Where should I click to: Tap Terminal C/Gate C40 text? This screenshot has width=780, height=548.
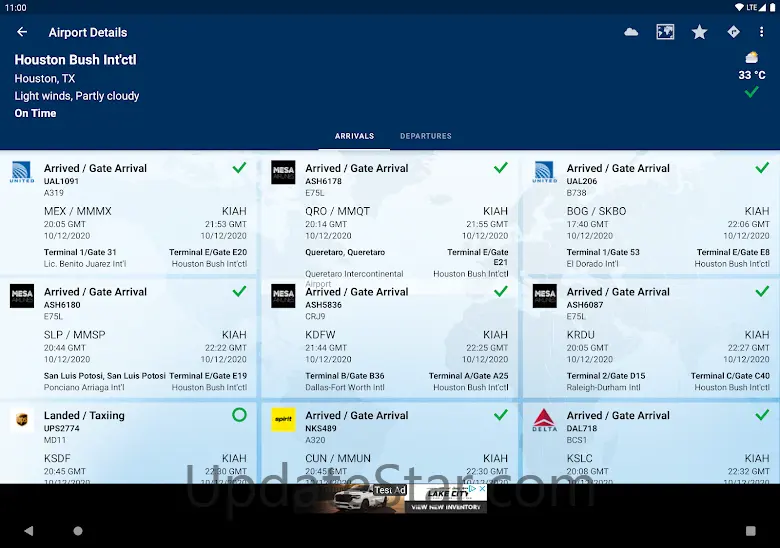coord(730,376)
